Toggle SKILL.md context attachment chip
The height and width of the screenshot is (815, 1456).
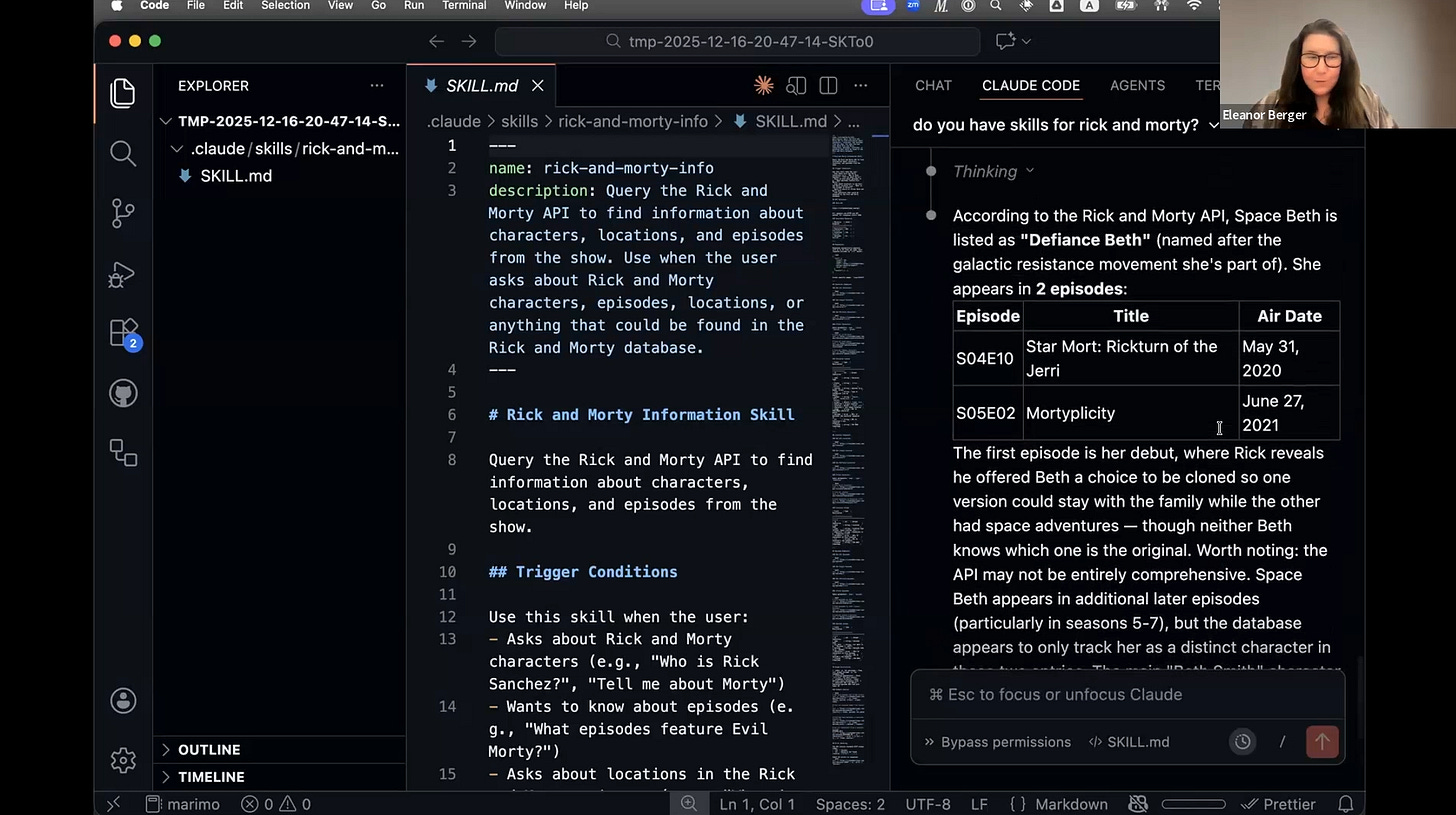coord(1128,742)
